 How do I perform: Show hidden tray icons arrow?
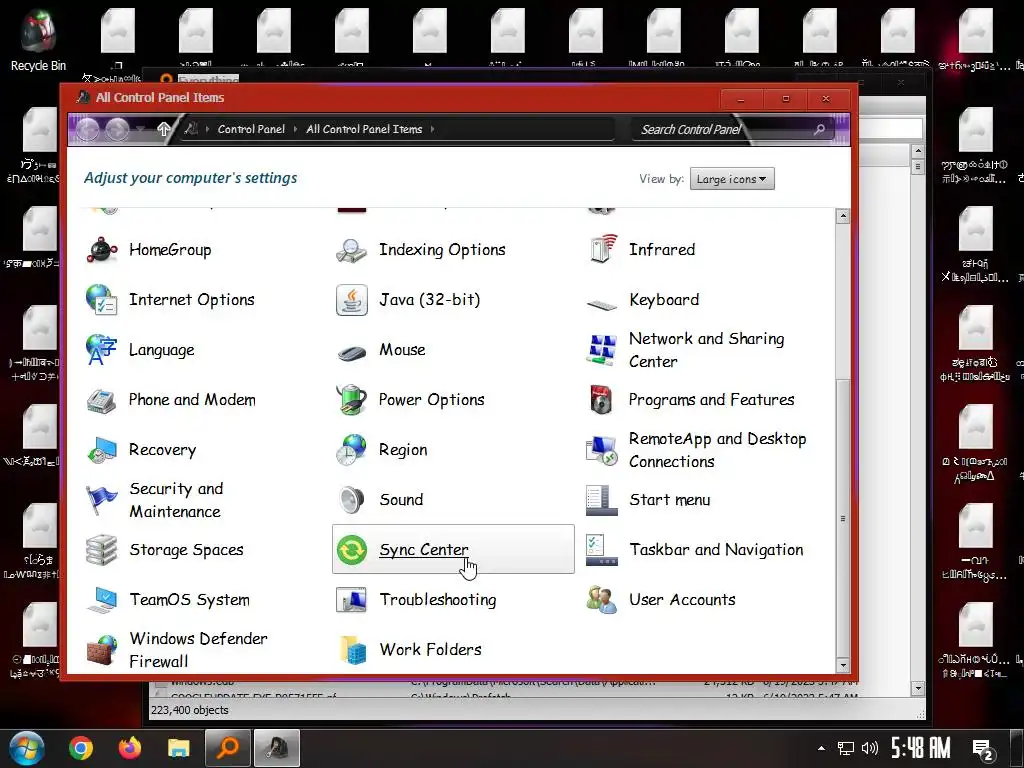click(x=822, y=748)
